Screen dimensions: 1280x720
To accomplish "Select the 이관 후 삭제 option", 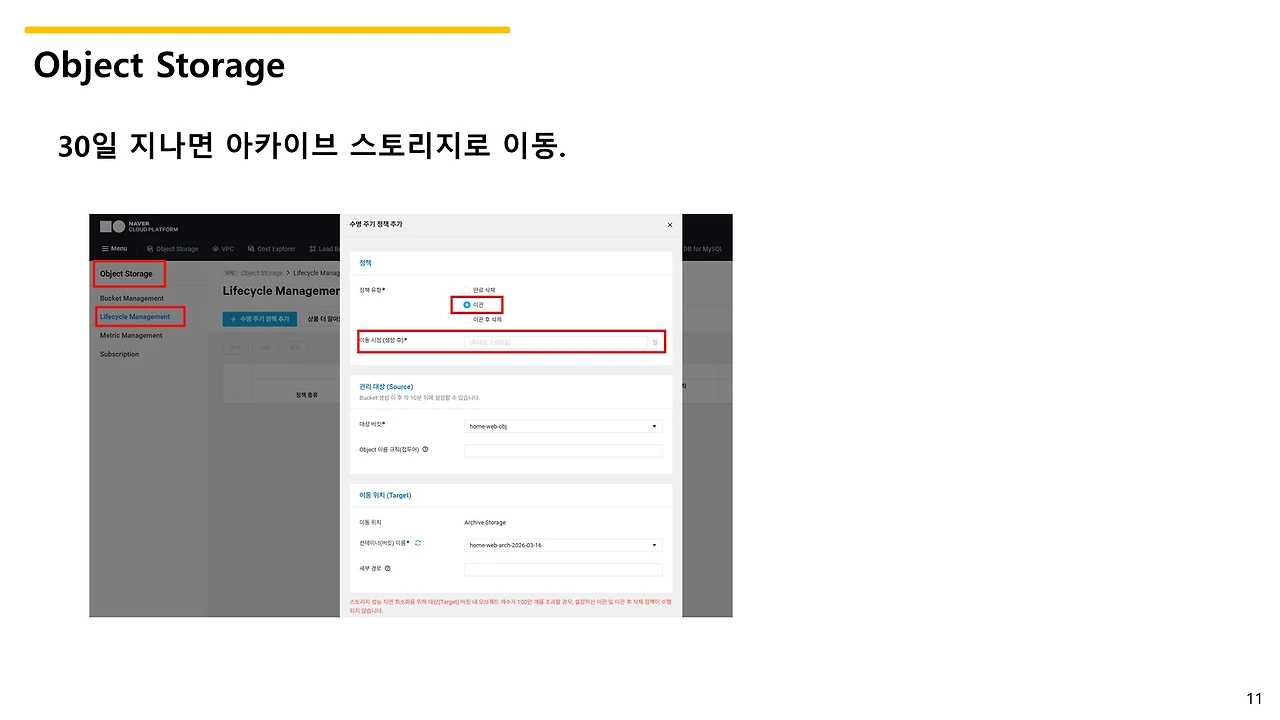I will pyautogui.click(x=466, y=319).
